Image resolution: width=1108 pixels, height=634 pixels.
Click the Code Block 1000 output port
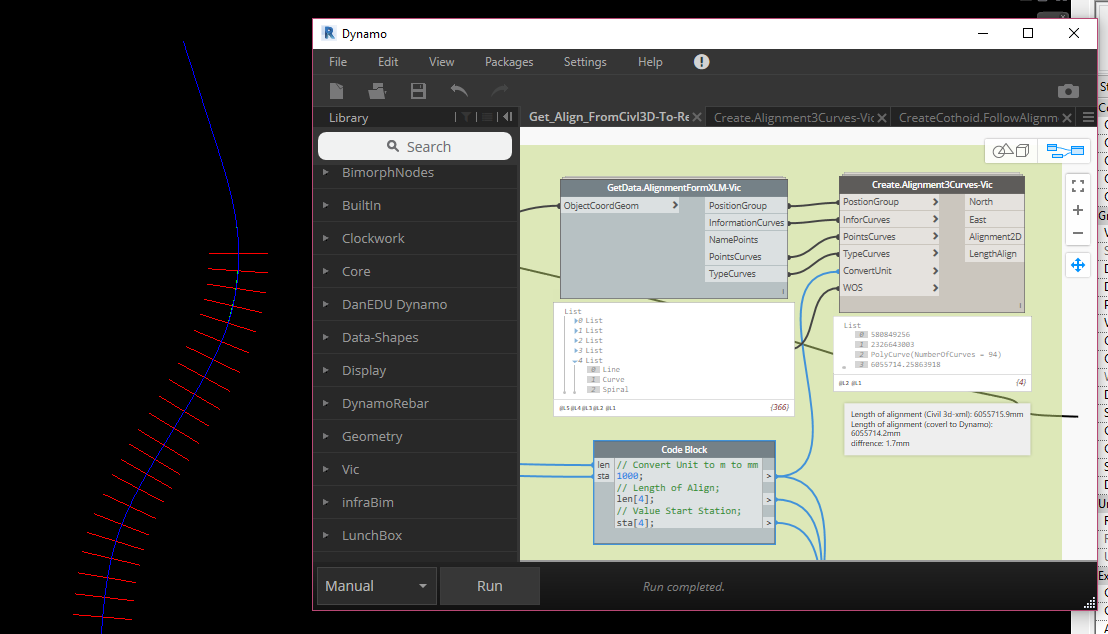click(x=769, y=476)
